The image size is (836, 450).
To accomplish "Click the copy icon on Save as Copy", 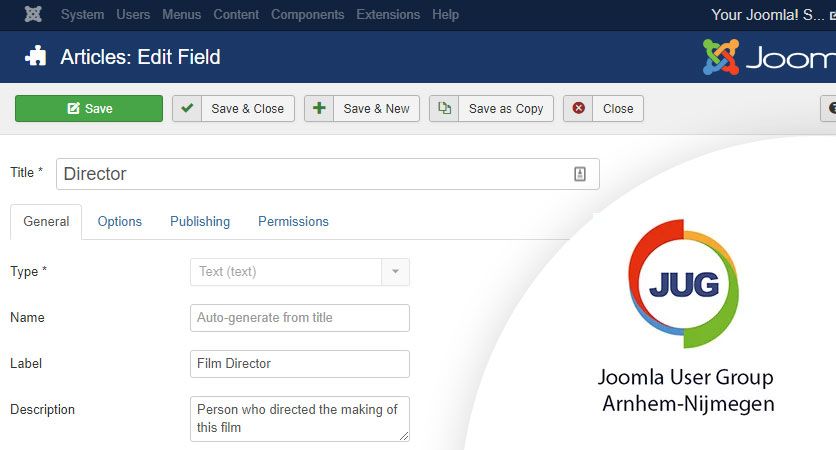I will tap(444, 108).
